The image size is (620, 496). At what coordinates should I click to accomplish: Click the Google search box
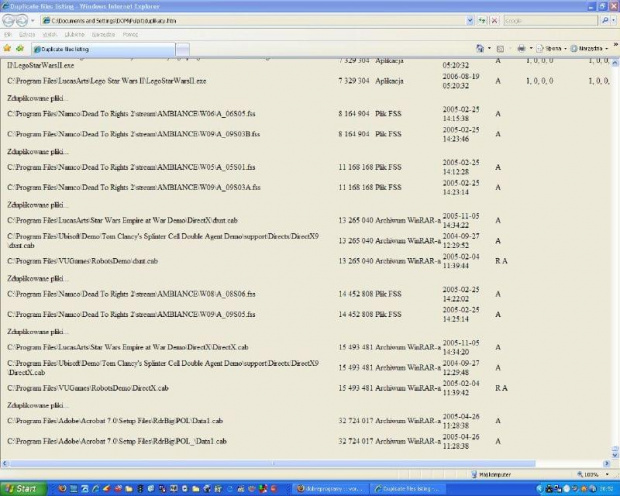click(x=550, y=21)
